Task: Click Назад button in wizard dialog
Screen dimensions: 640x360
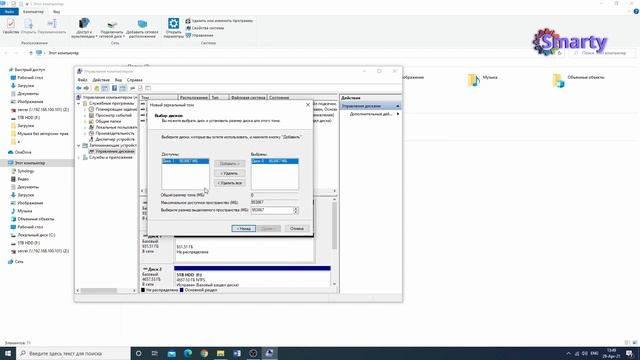Action: [244, 229]
